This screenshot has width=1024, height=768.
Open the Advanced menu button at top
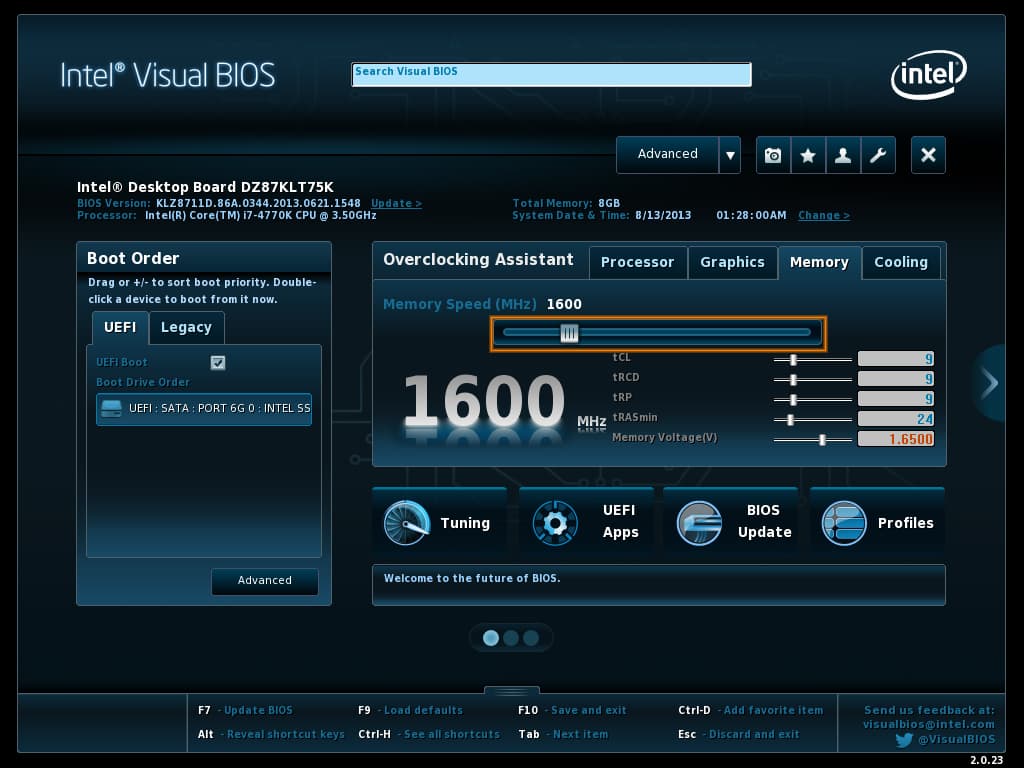(667, 155)
